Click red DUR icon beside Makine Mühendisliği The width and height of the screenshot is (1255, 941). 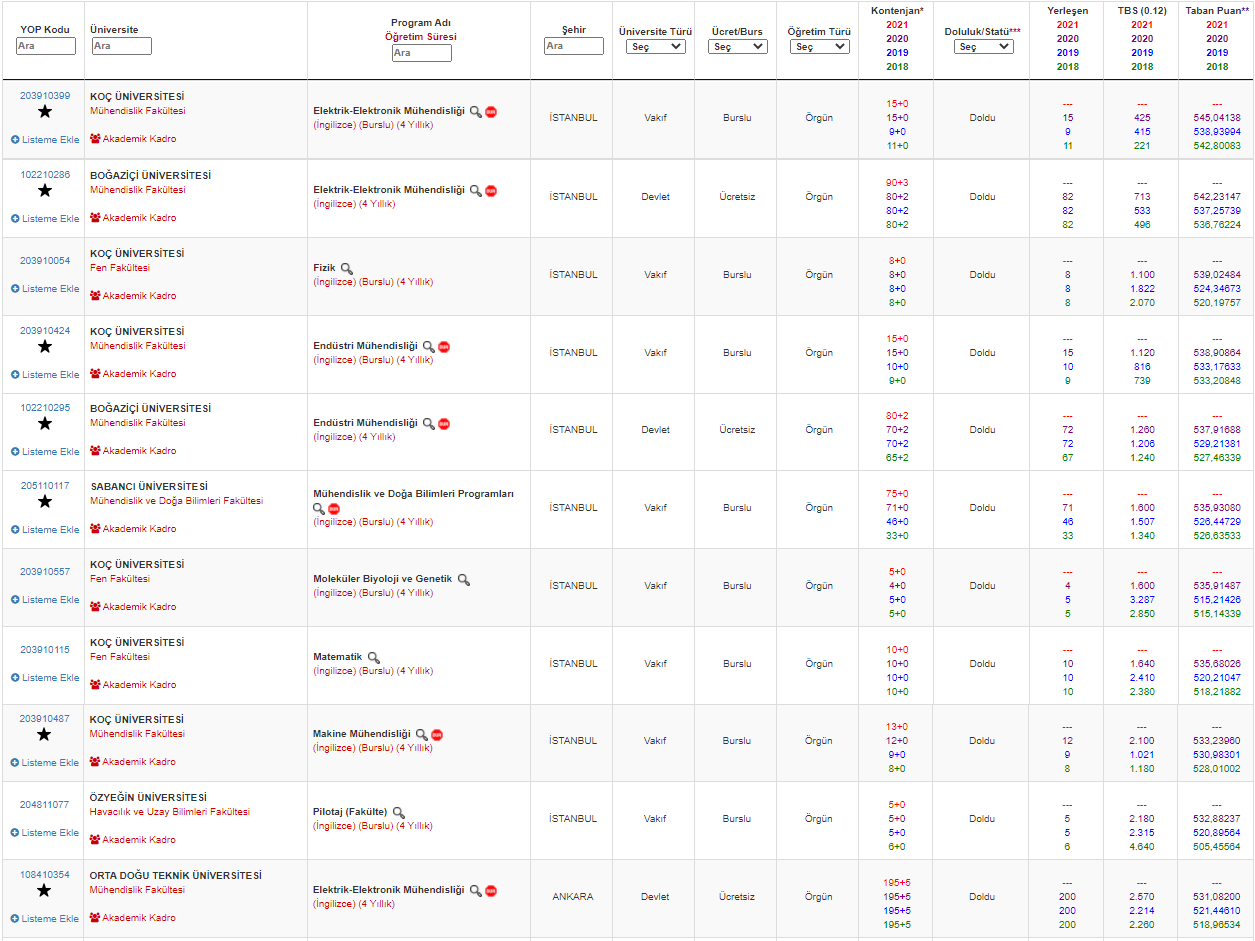click(437, 735)
